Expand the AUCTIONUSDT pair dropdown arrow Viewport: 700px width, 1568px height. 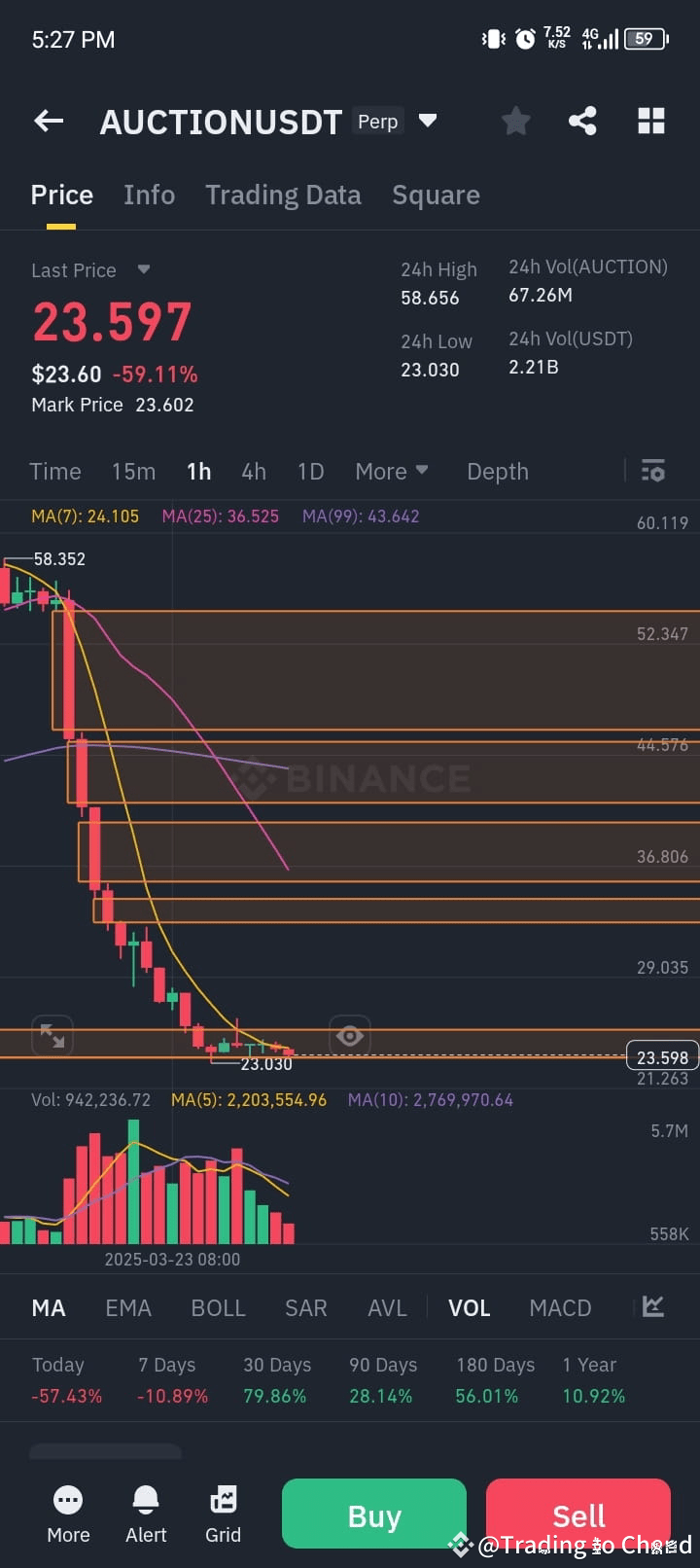coord(427,121)
